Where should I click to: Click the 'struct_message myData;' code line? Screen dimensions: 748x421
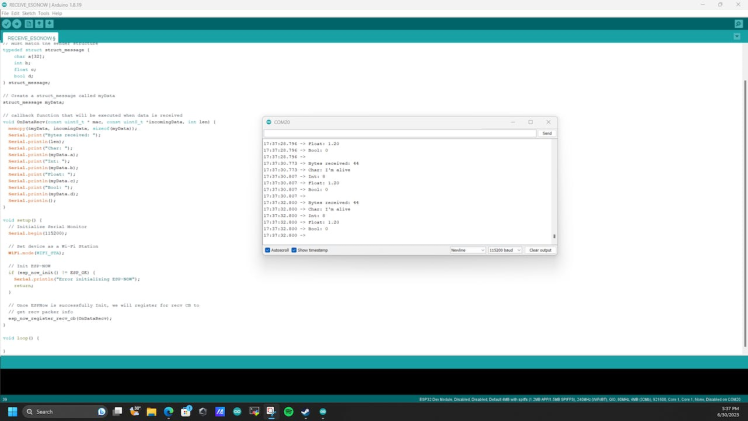tap(33, 102)
